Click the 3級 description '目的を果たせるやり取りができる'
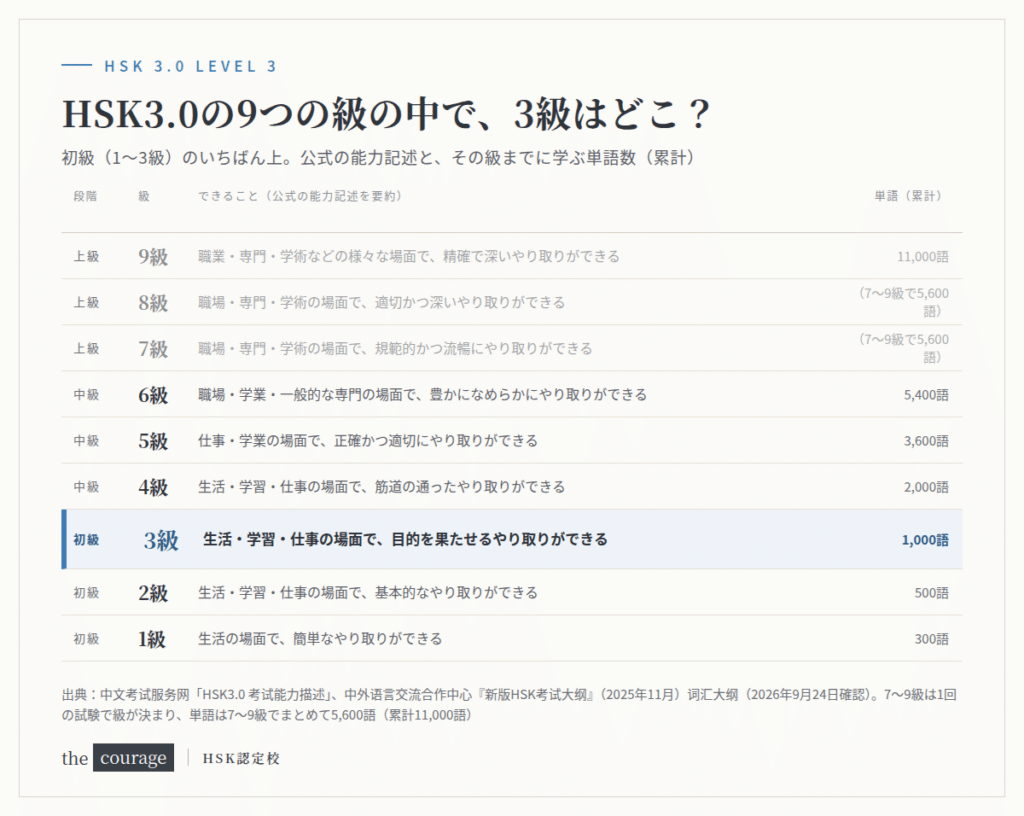 click(x=500, y=540)
